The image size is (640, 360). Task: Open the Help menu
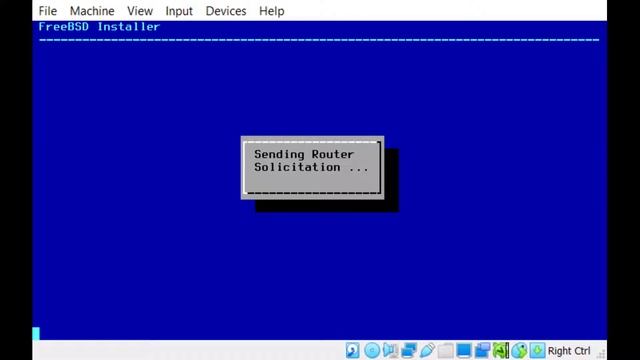tap(271, 11)
